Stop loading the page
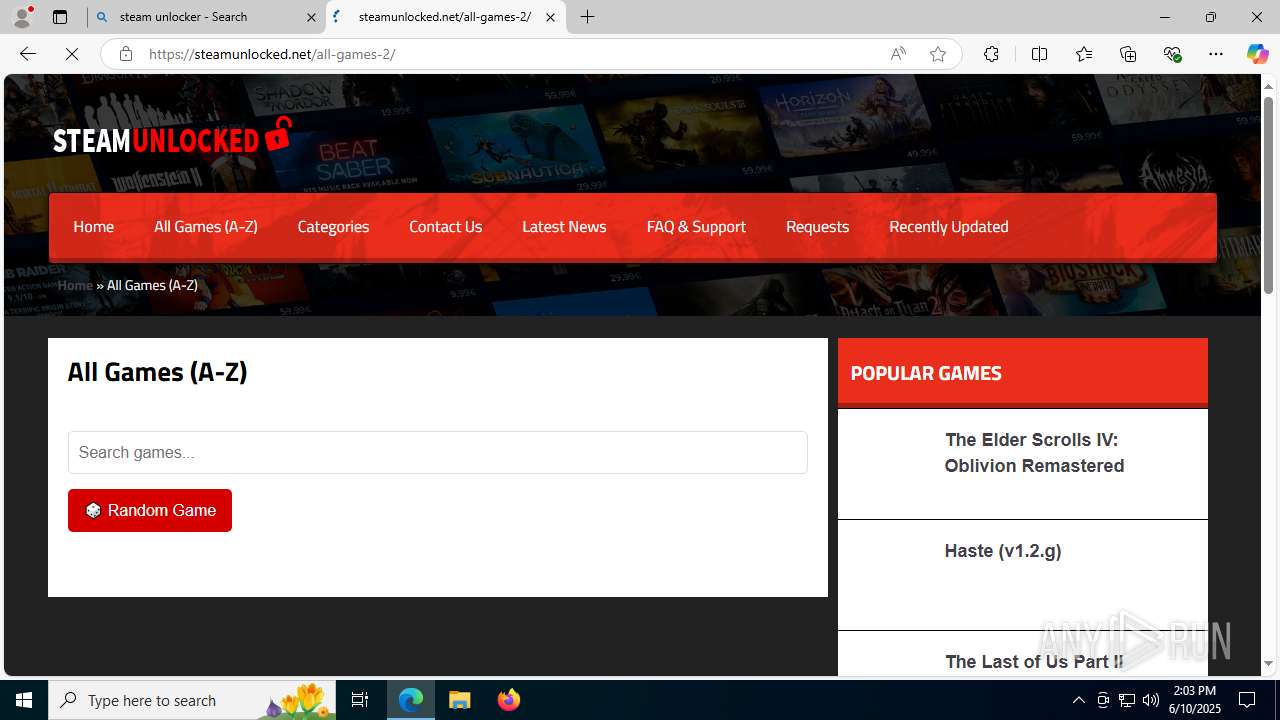Screen dimensions: 1280x720 72,54
